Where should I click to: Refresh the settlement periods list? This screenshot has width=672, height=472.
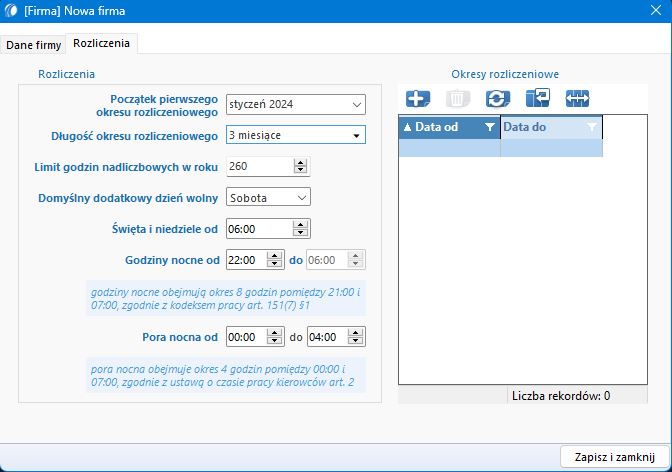click(x=497, y=98)
